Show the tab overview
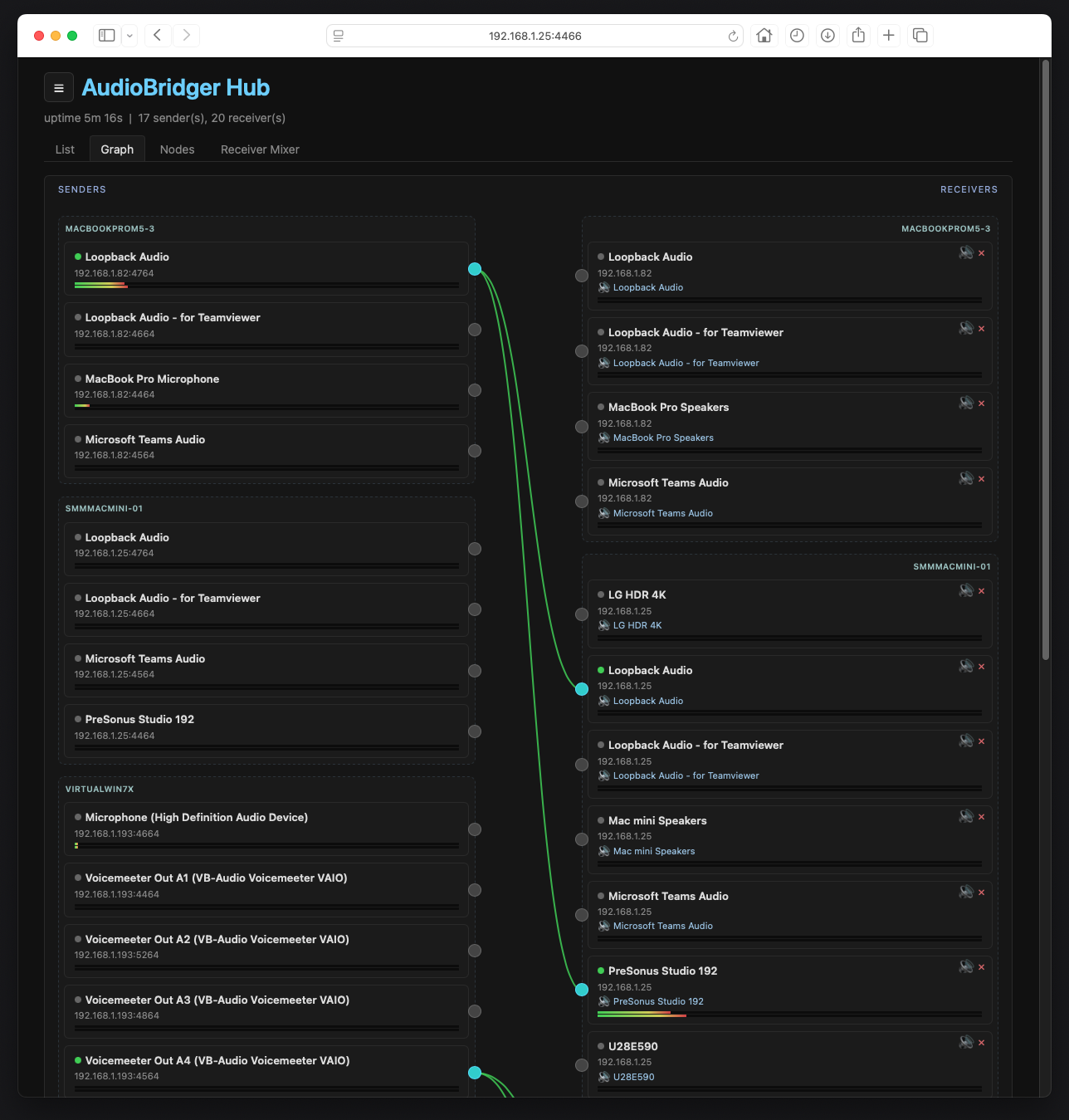This screenshot has height=1120, width=1069. coord(920,35)
